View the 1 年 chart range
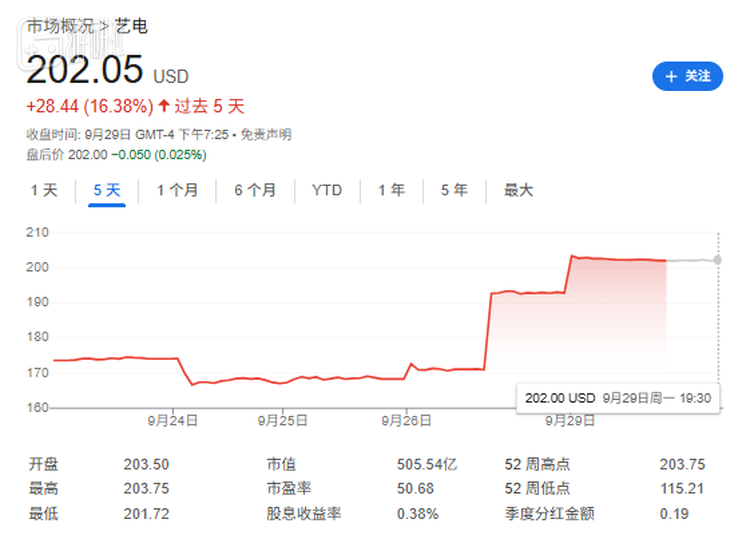The image size is (750, 539). (x=391, y=190)
